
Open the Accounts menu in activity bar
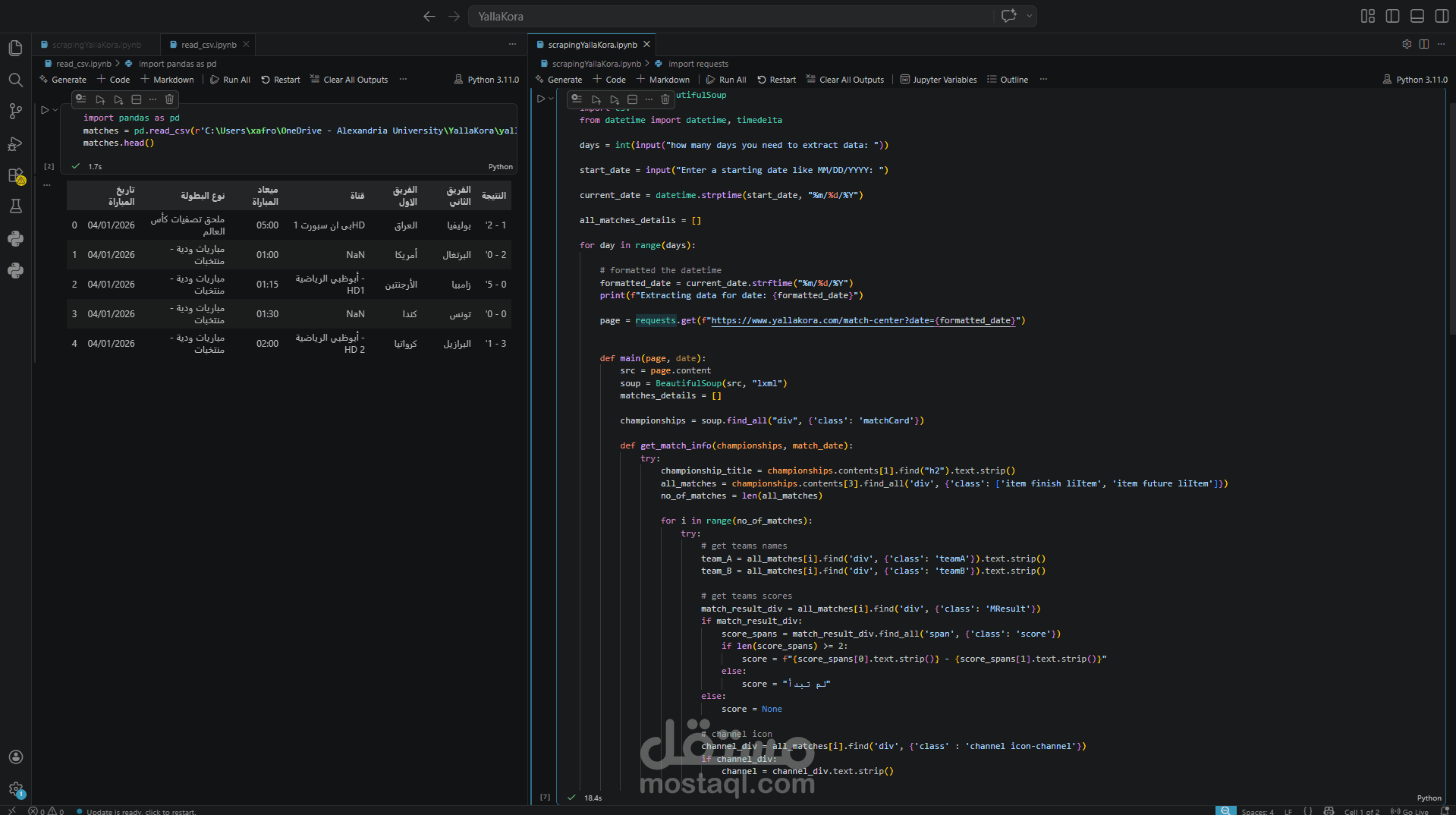pos(15,757)
